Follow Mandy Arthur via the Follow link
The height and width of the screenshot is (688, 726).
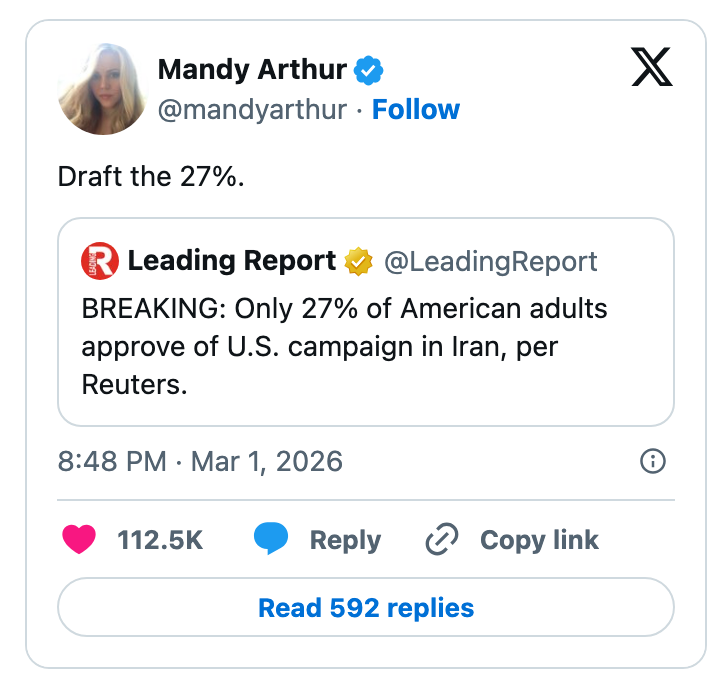416,109
